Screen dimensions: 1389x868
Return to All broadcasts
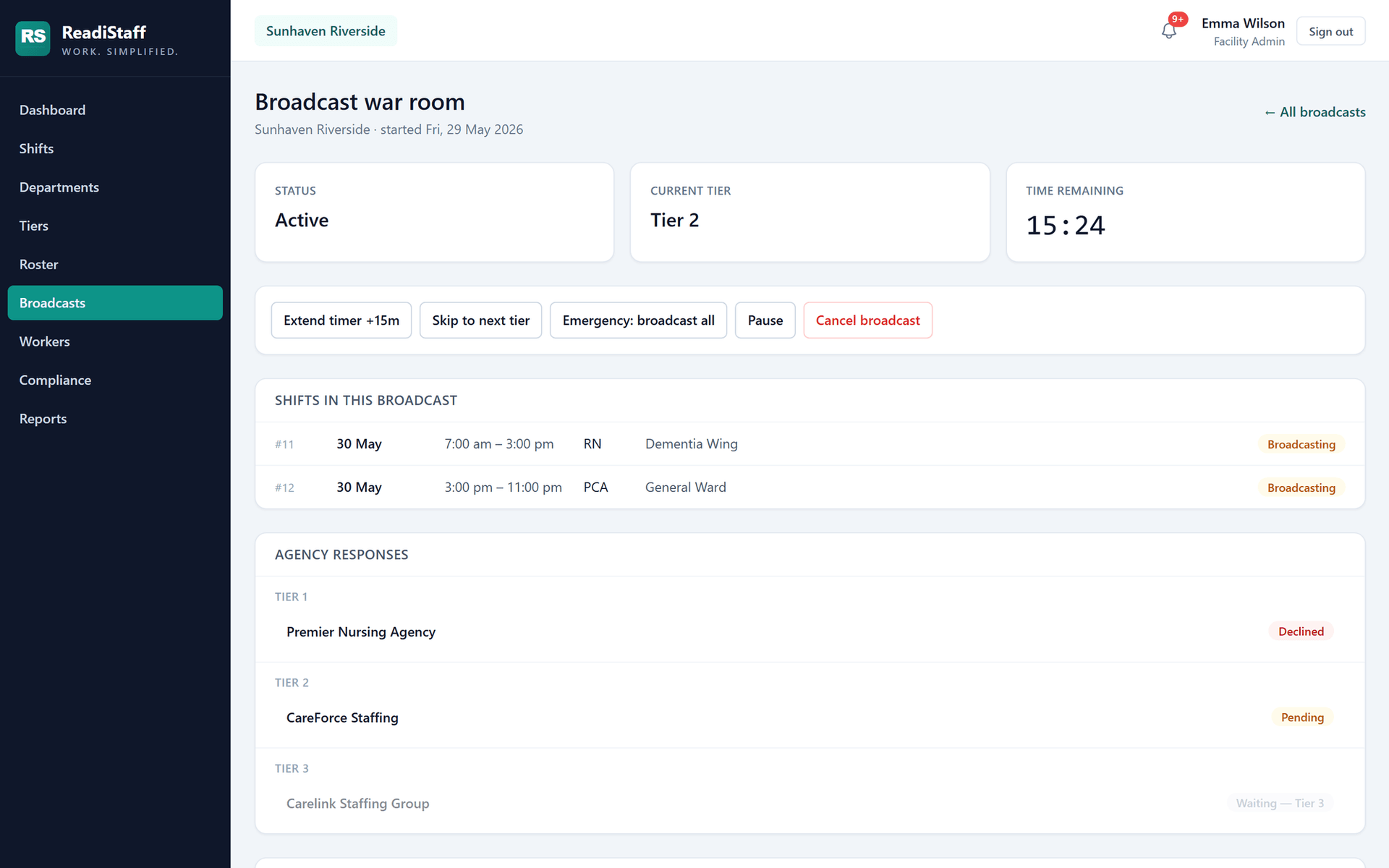tap(1315, 112)
